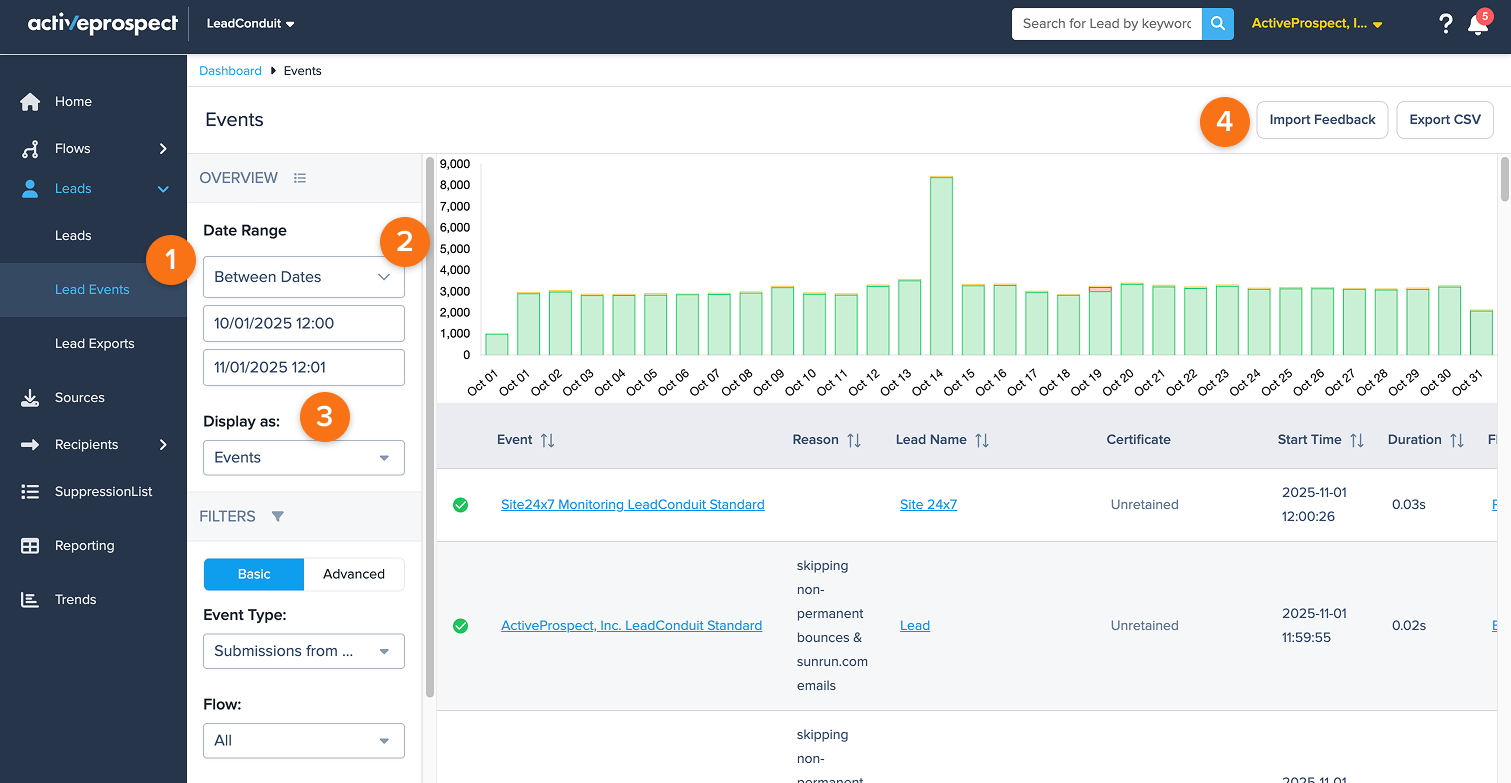Click the Reporting table icon
This screenshot has width=1511, height=783.
30,546
